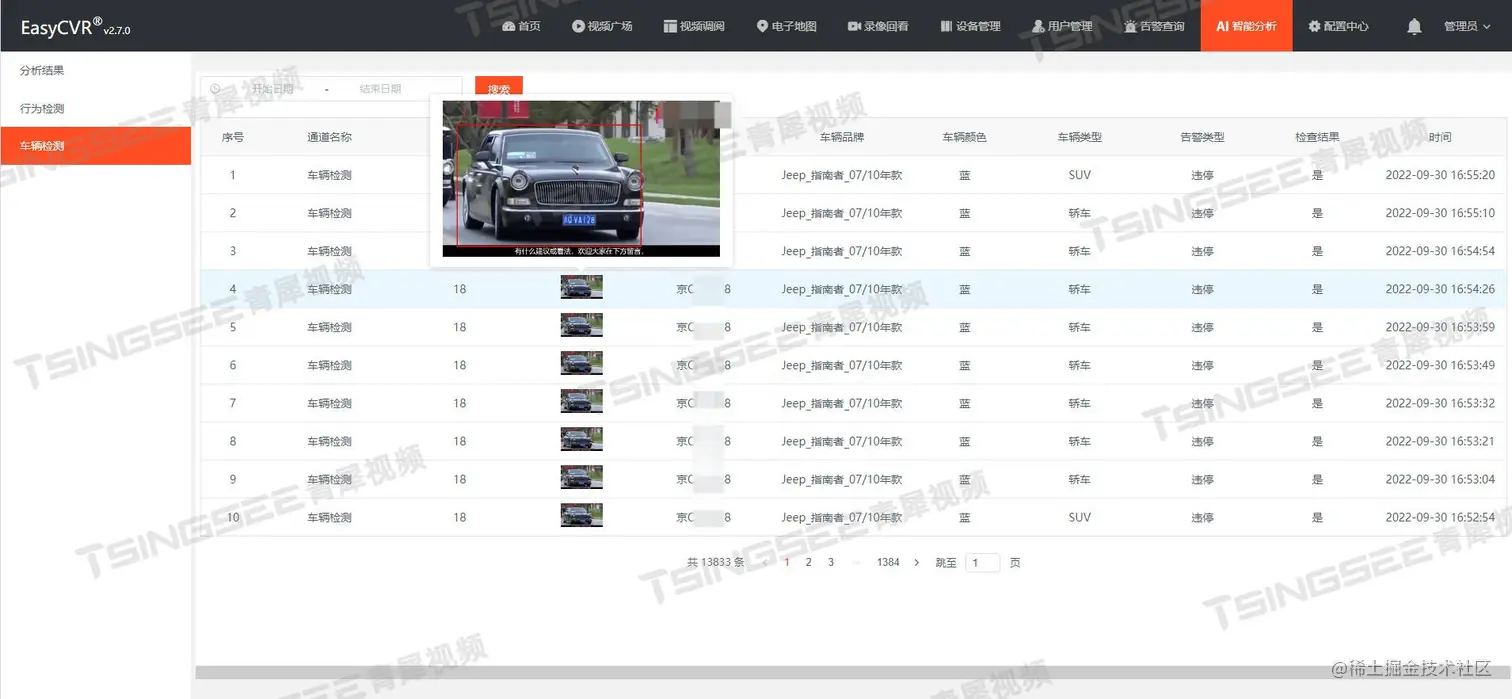Viewport: 1512px width, 699px height.
Task: Jump to last page 1384
Action: 888,563
